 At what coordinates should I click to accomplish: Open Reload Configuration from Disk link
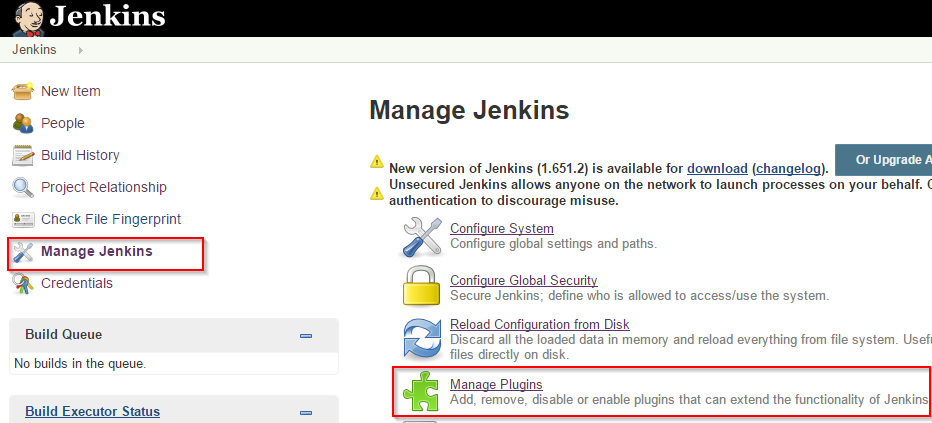(x=540, y=324)
